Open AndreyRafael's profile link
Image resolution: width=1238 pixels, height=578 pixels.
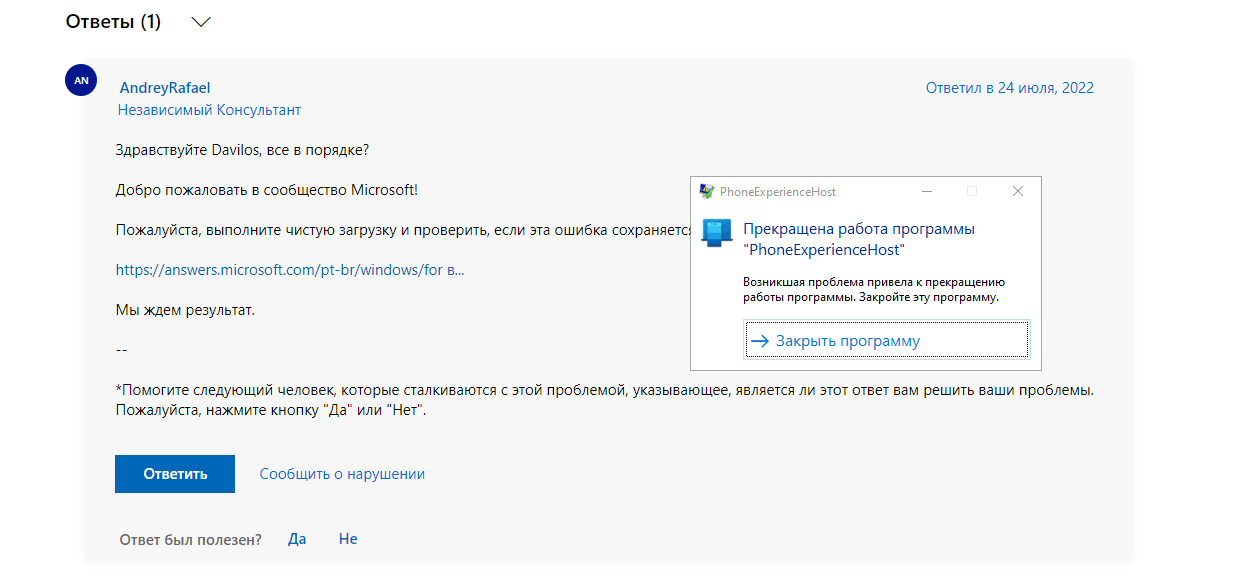(165, 88)
